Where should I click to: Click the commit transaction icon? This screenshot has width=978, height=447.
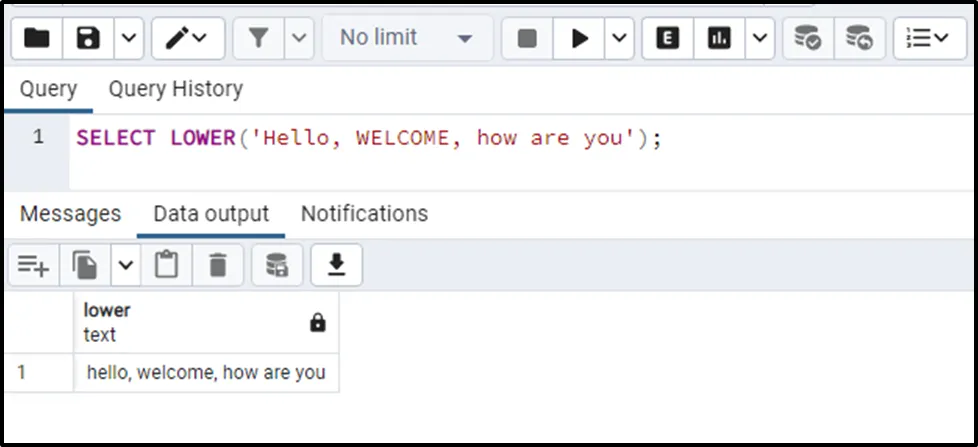[x=807, y=39]
